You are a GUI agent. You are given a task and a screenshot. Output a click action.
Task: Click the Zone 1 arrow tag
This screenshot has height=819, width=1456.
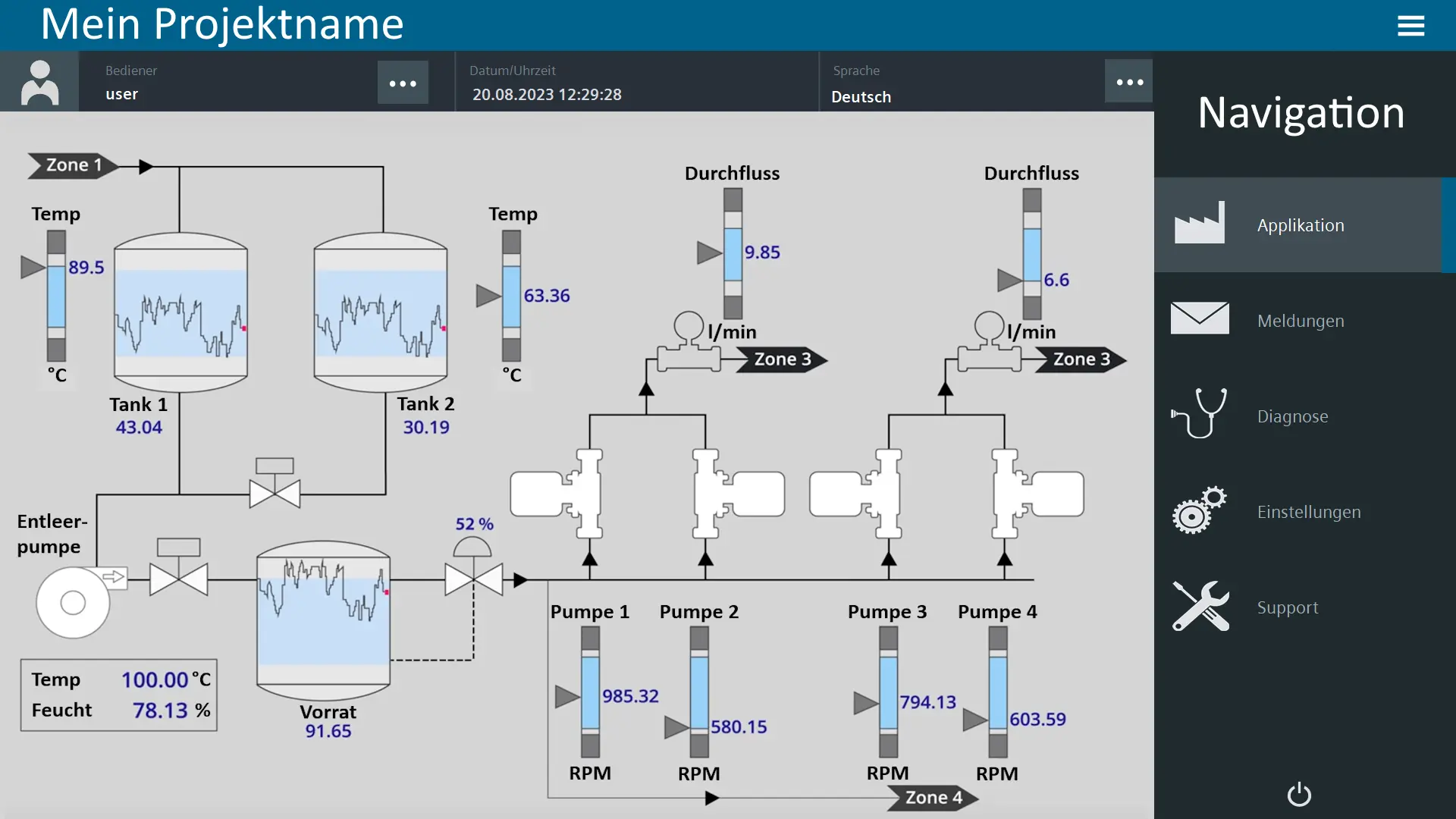click(74, 165)
